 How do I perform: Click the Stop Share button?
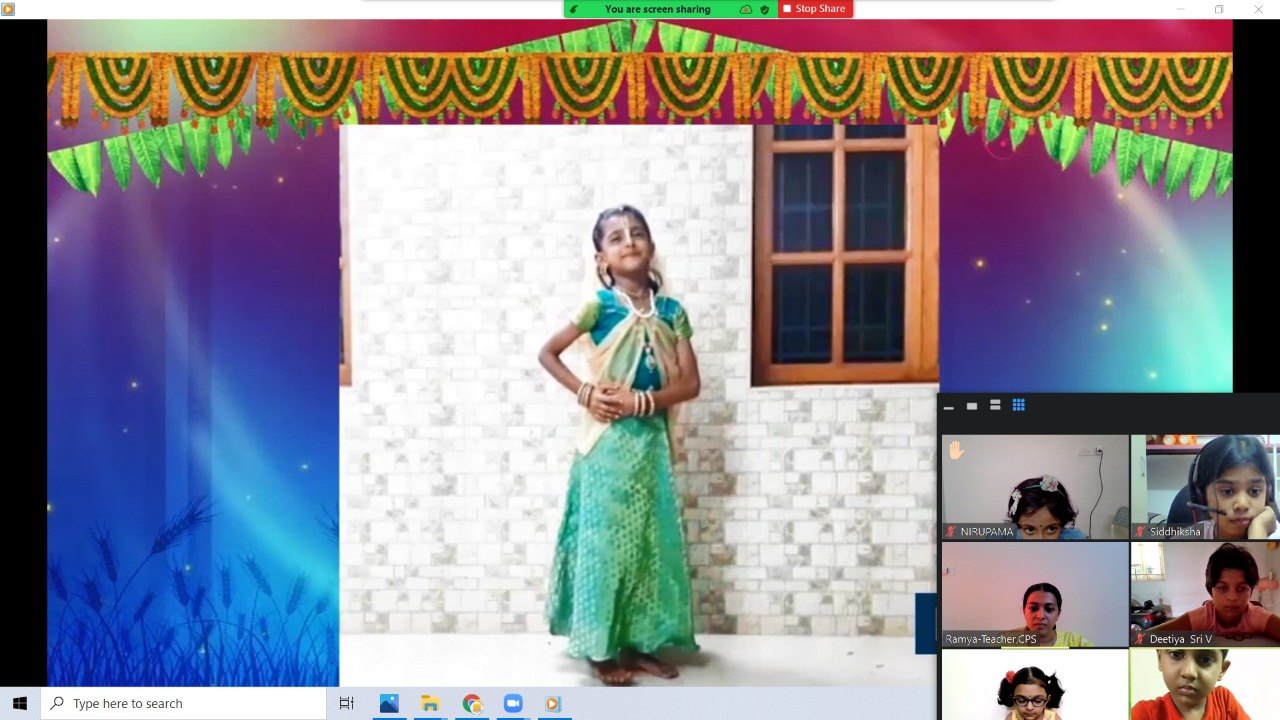pos(814,9)
